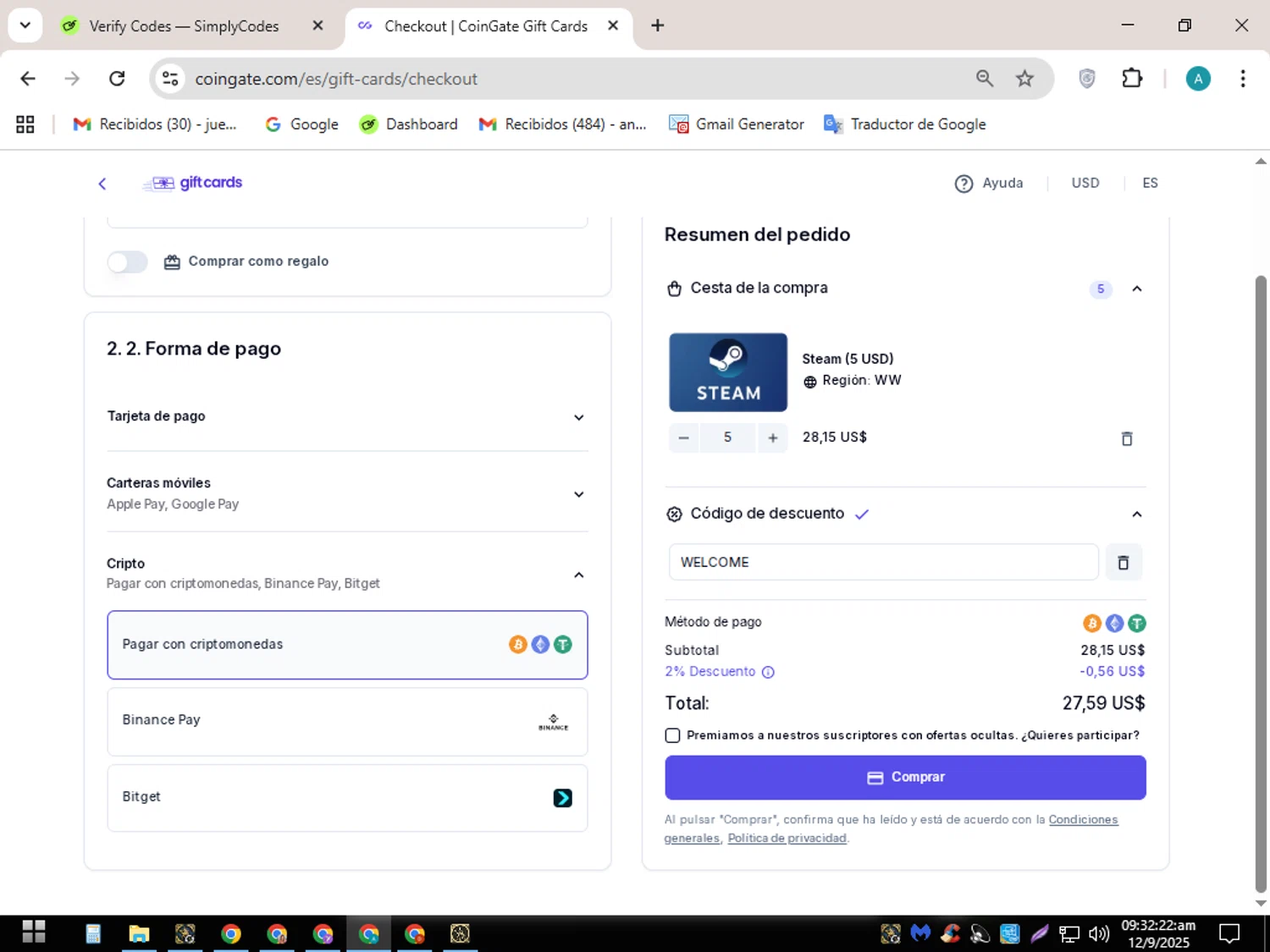The width and height of the screenshot is (1270, 952).
Task: Click the zoom magnifier in address bar
Action: coord(984,79)
